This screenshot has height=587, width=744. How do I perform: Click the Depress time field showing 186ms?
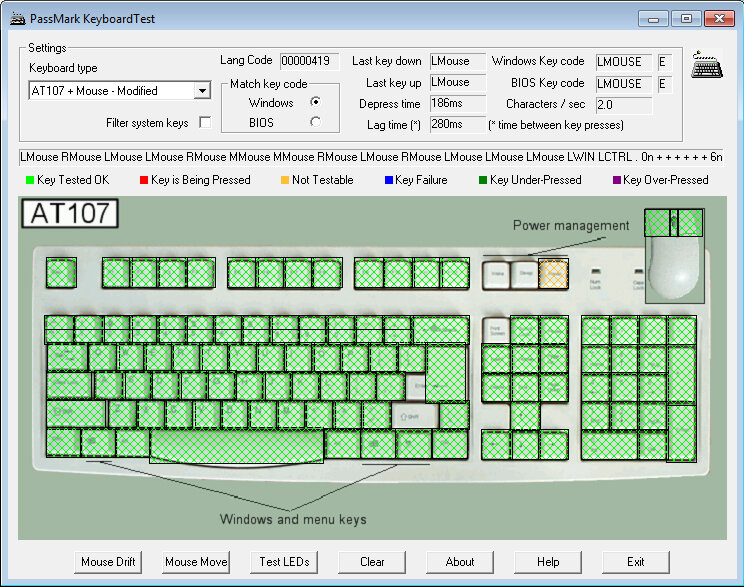(x=458, y=103)
